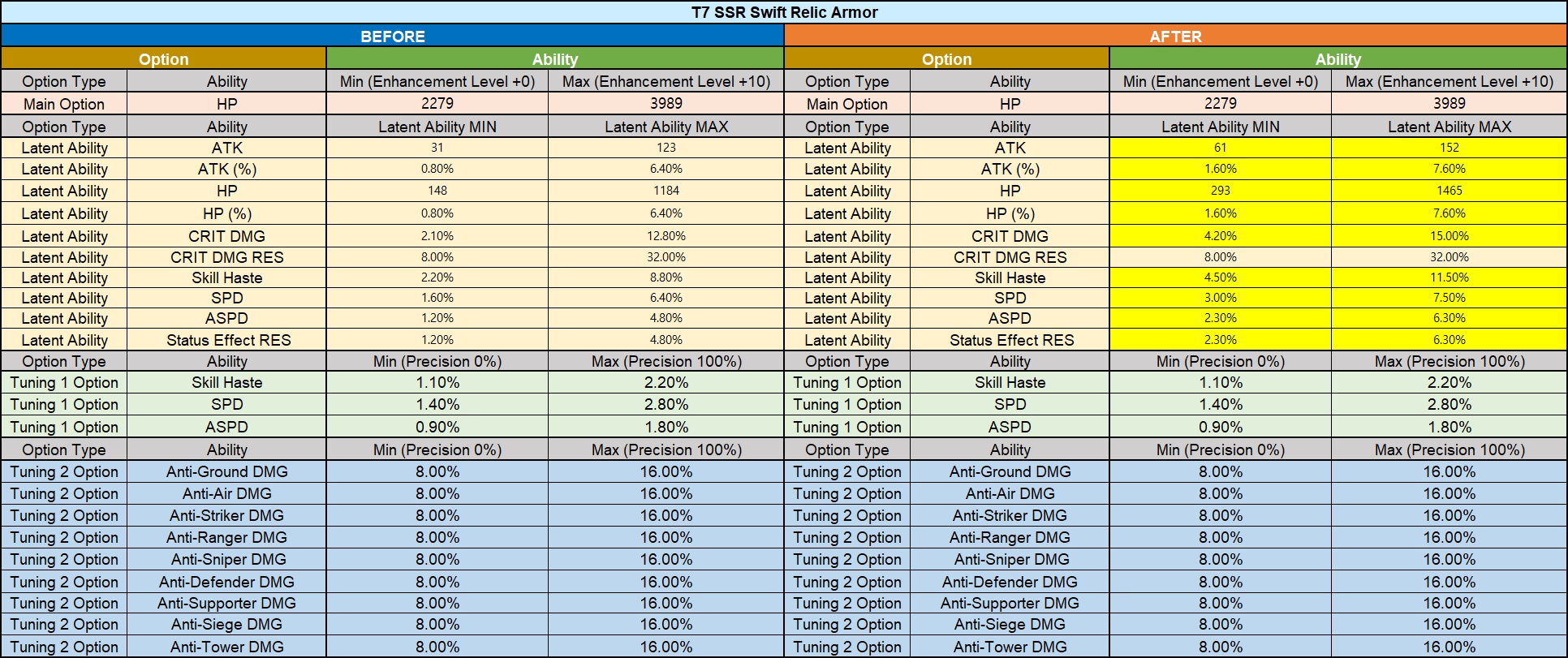The image size is (1568, 658).
Task: Click BEFORE 'Status Effect RES' ability cell
Action: [227, 340]
